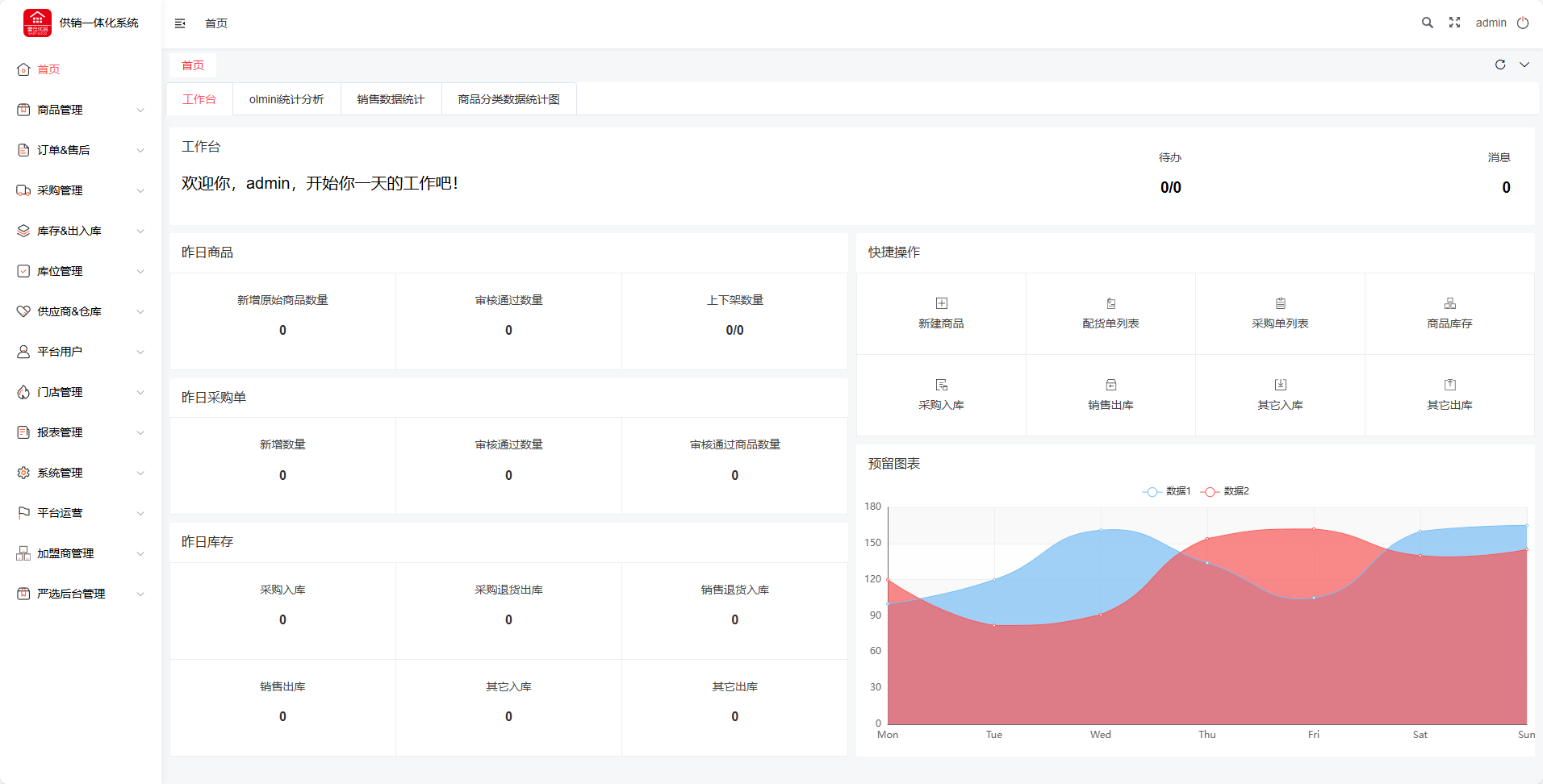Click the search magnifier icon in header

(1427, 23)
